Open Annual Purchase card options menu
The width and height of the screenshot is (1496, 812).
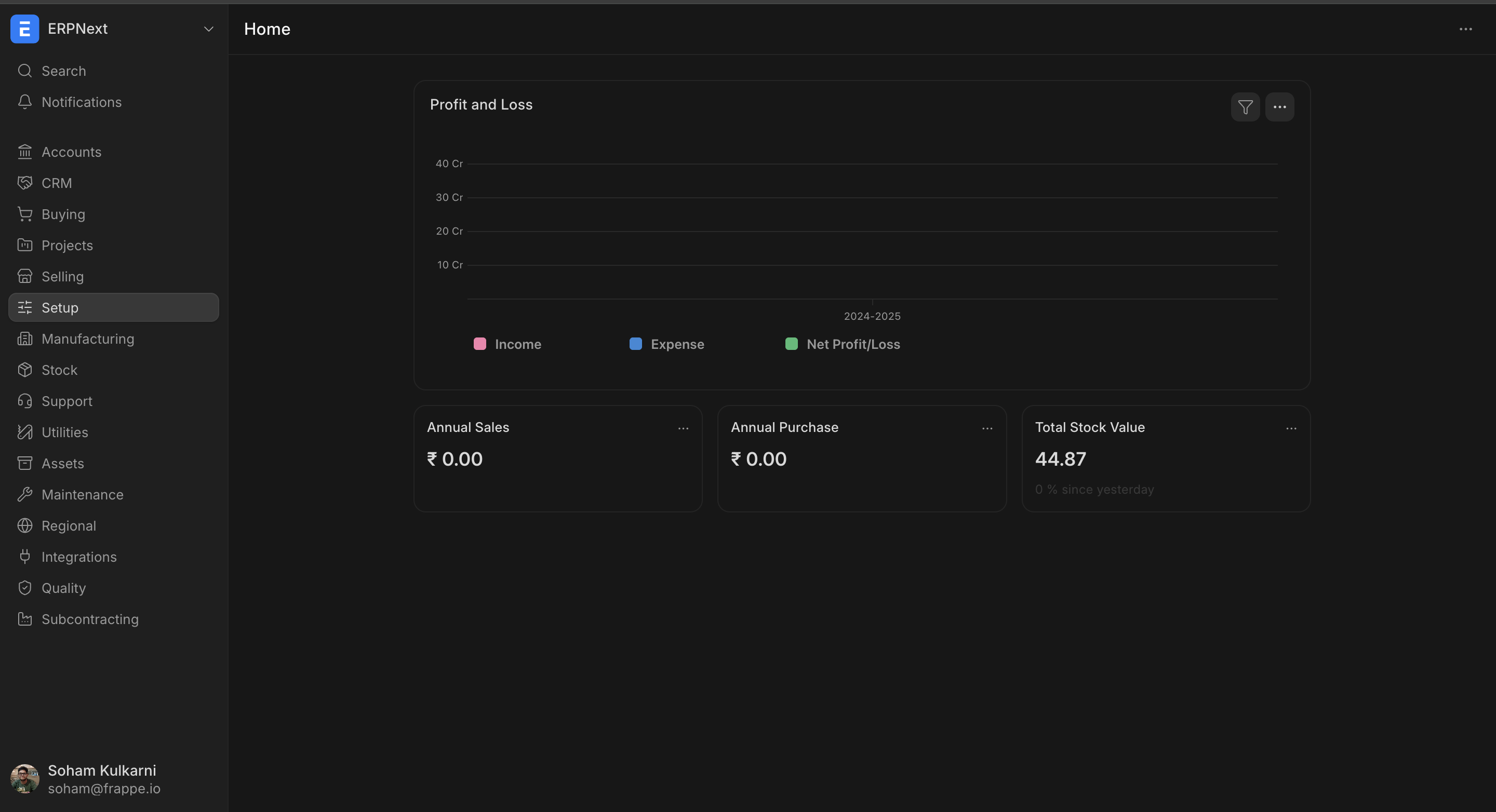point(987,428)
